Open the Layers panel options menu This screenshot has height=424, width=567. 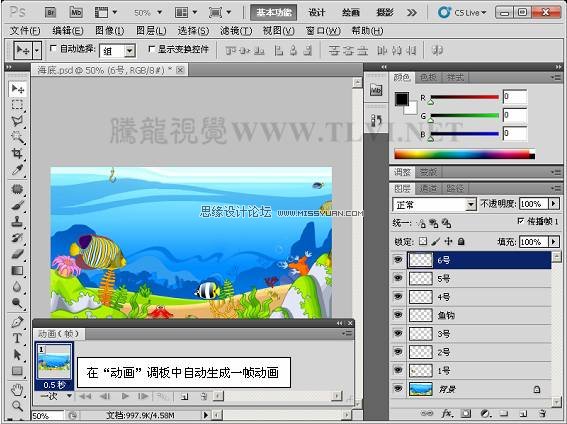pos(555,188)
